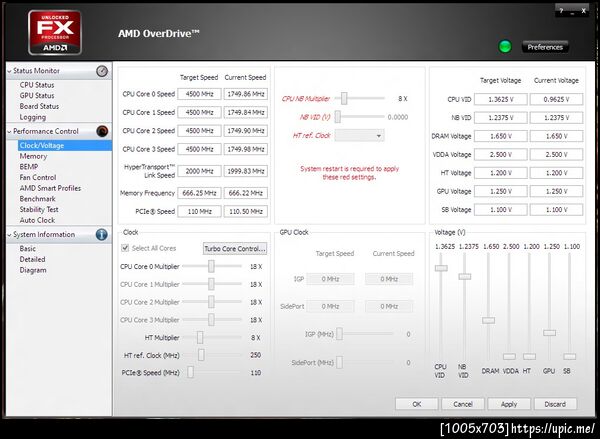Click HyperTransport Link target speed field
This screenshot has width=600, height=439.
pyautogui.click(x=199, y=171)
